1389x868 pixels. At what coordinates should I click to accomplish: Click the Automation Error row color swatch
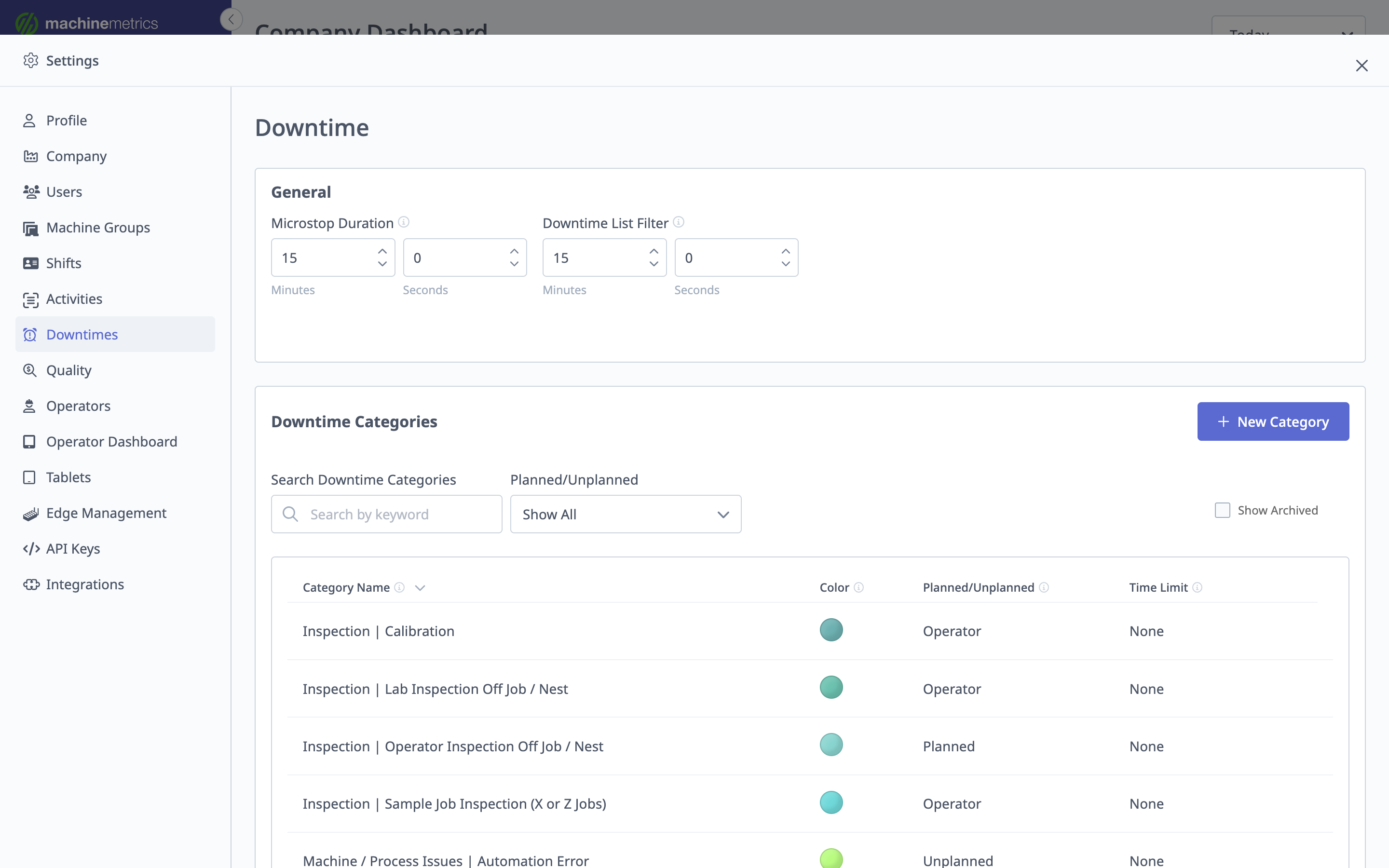click(831, 859)
